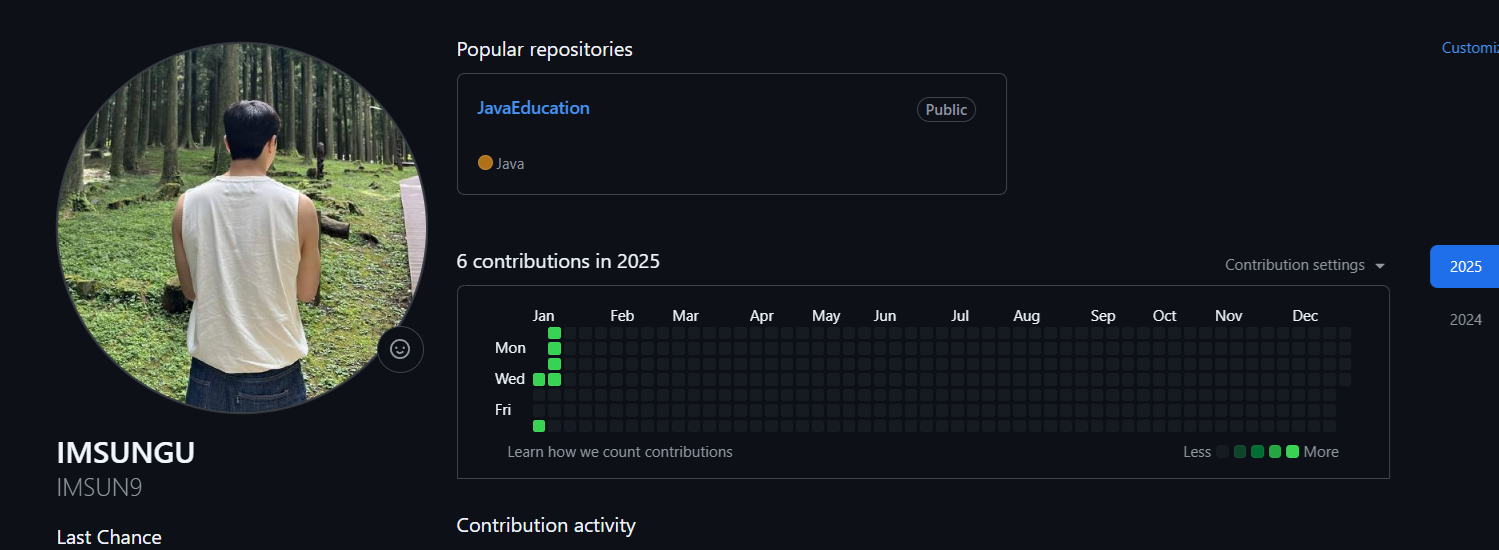Select the first-week Wednesday green contribution cell
1499x550 pixels.
point(539,379)
